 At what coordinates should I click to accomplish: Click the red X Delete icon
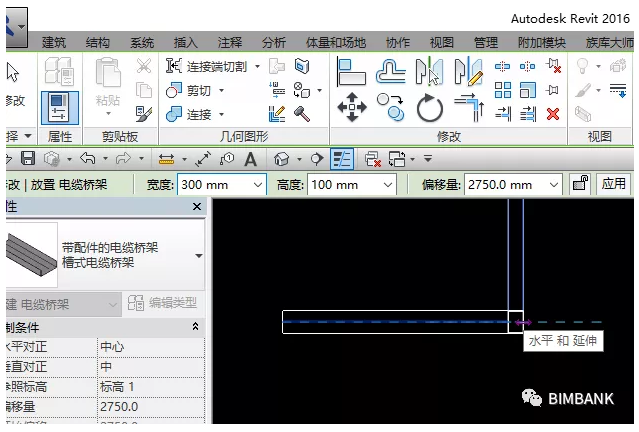tap(553, 114)
